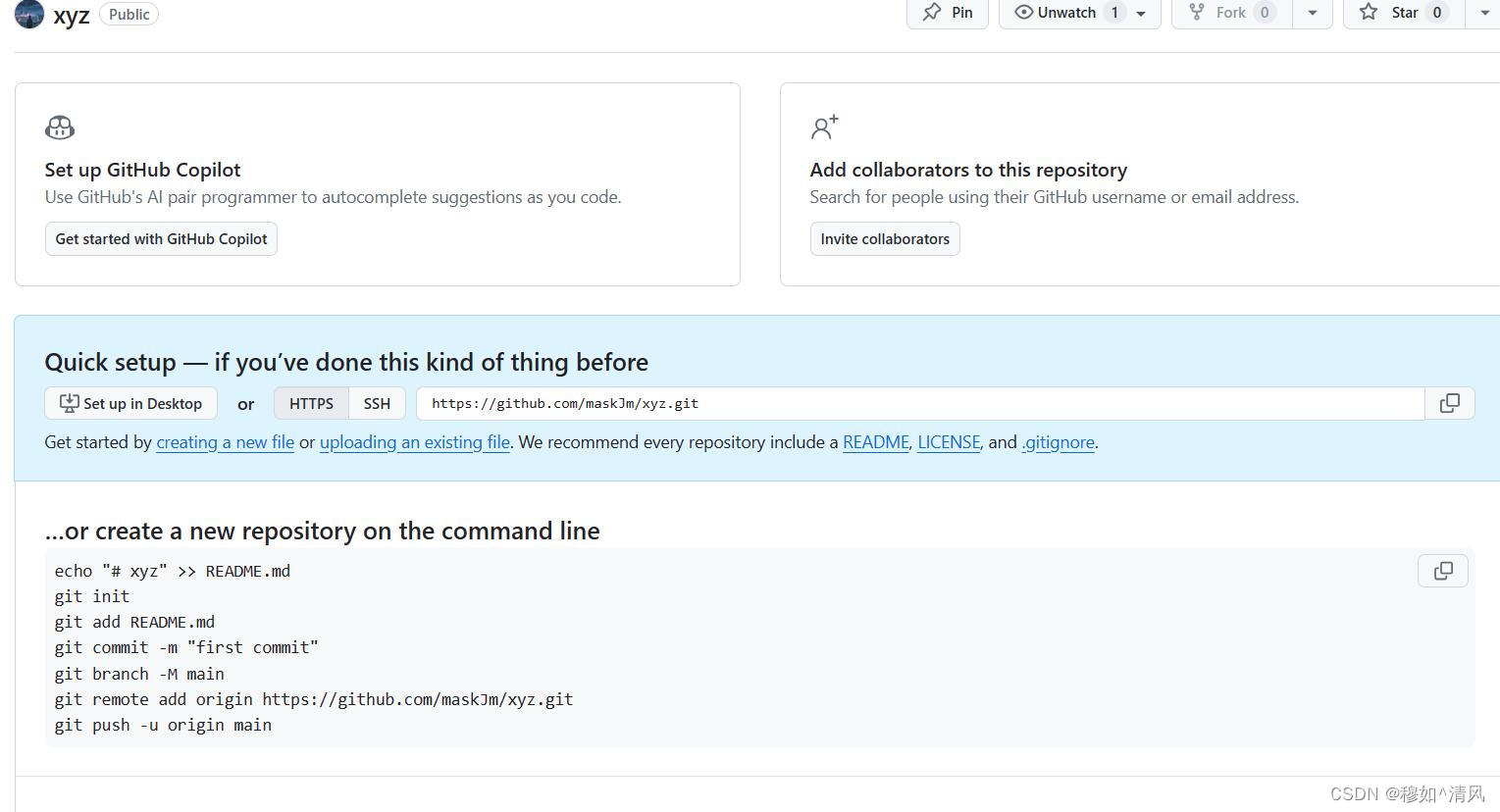Click the Quick setup heading
1500x812 pixels.
346,362
